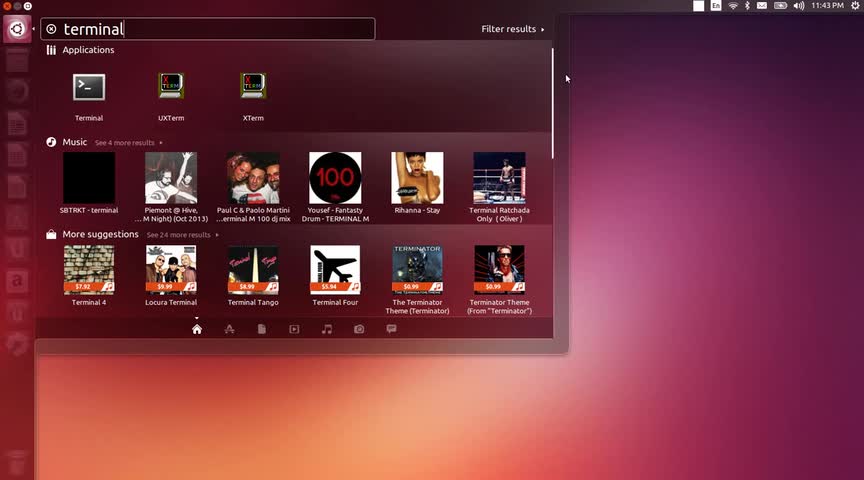Open Terminator Theme (From "Terminator") suggestion
The height and width of the screenshot is (480, 864).
pyautogui.click(x=499, y=269)
